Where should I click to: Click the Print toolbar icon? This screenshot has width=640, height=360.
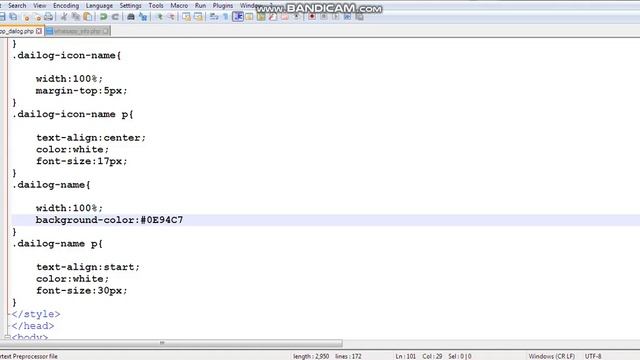pos(49,17)
